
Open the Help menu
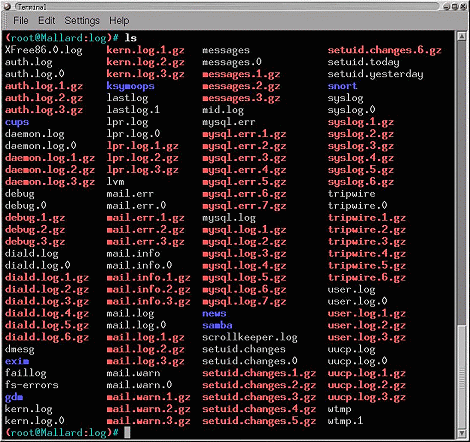tap(119, 21)
